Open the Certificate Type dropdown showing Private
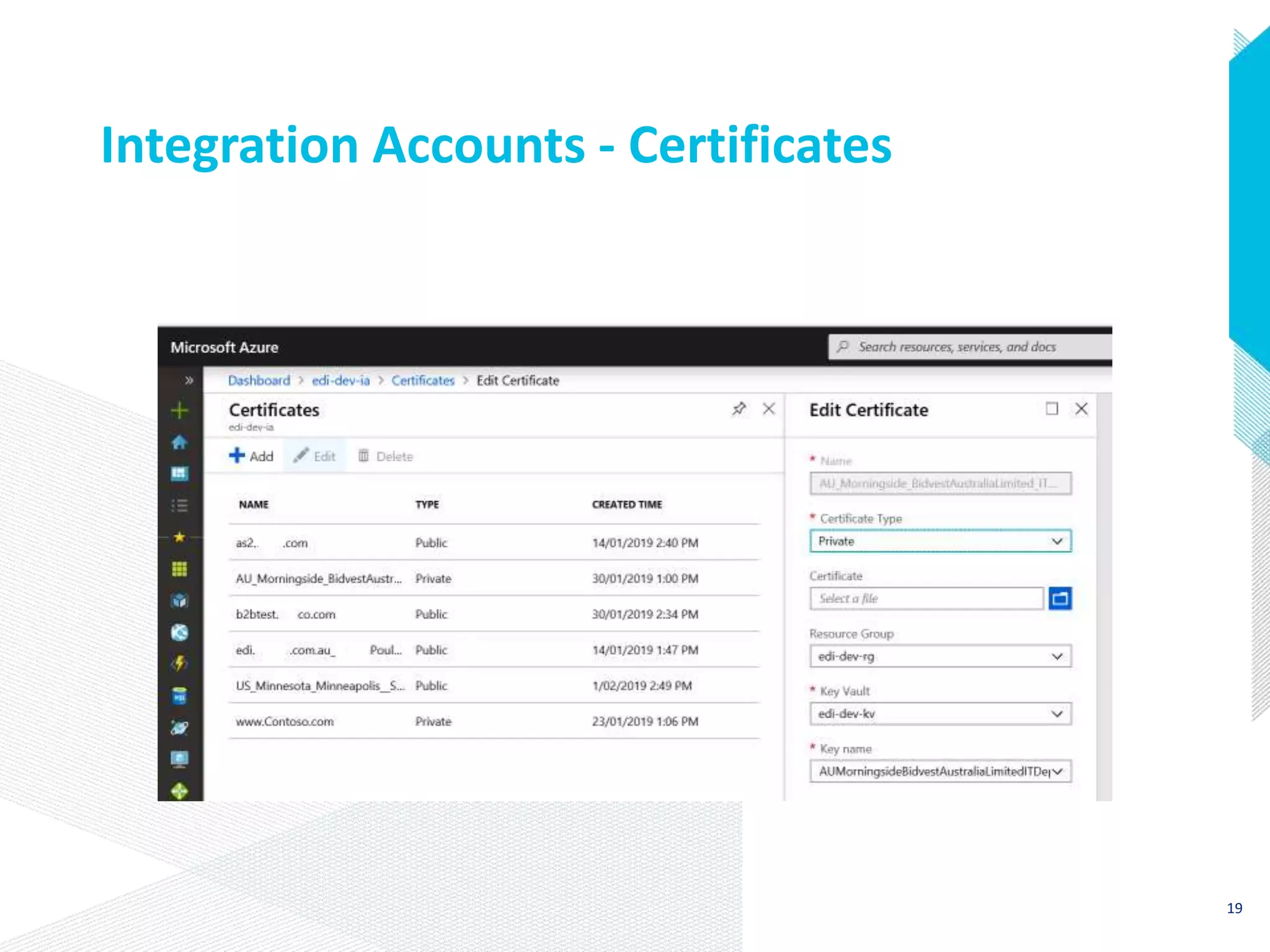 pos(941,541)
